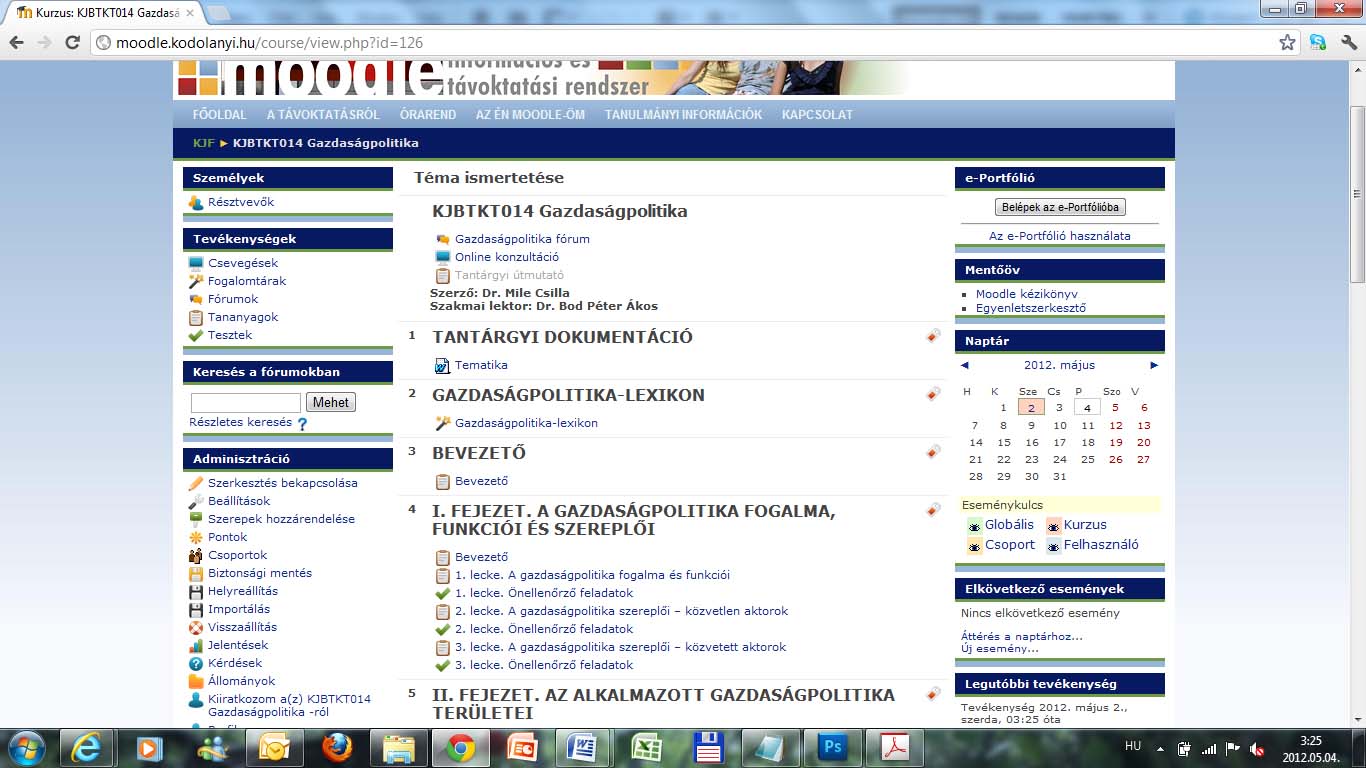Click the help question mark near Részletes keresés

pos(302,424)
